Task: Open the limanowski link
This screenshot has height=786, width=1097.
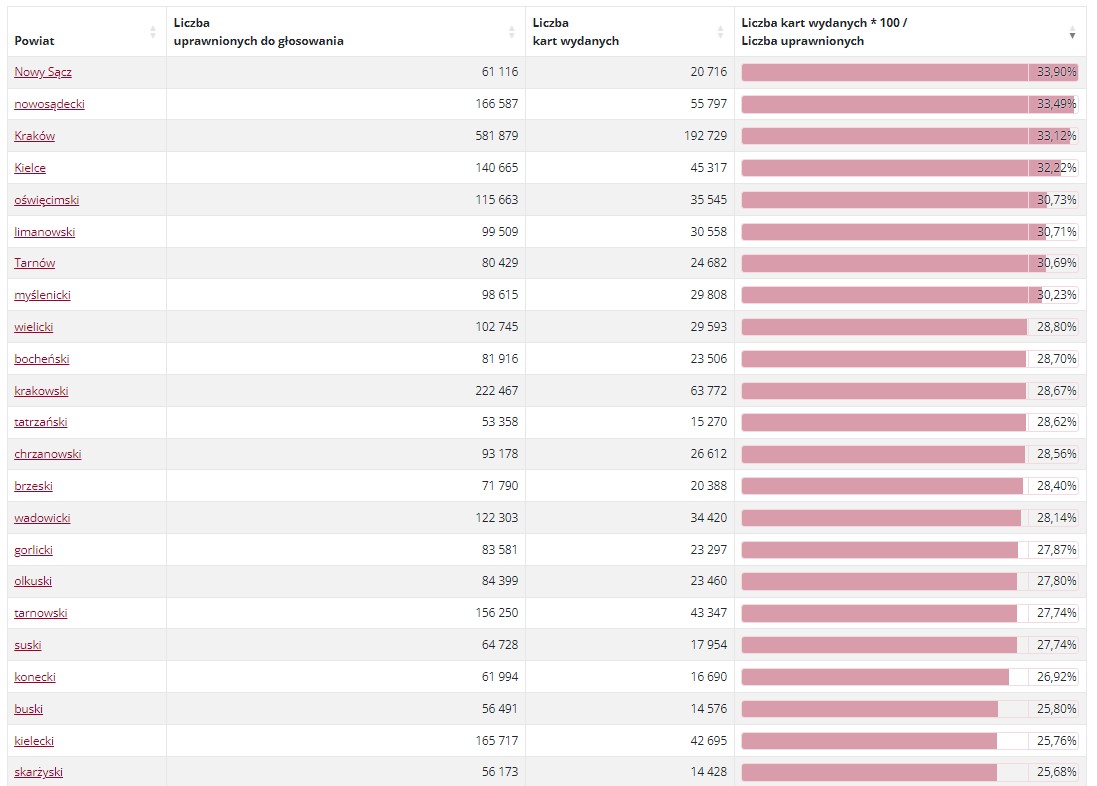Action: tap(44, 232)
